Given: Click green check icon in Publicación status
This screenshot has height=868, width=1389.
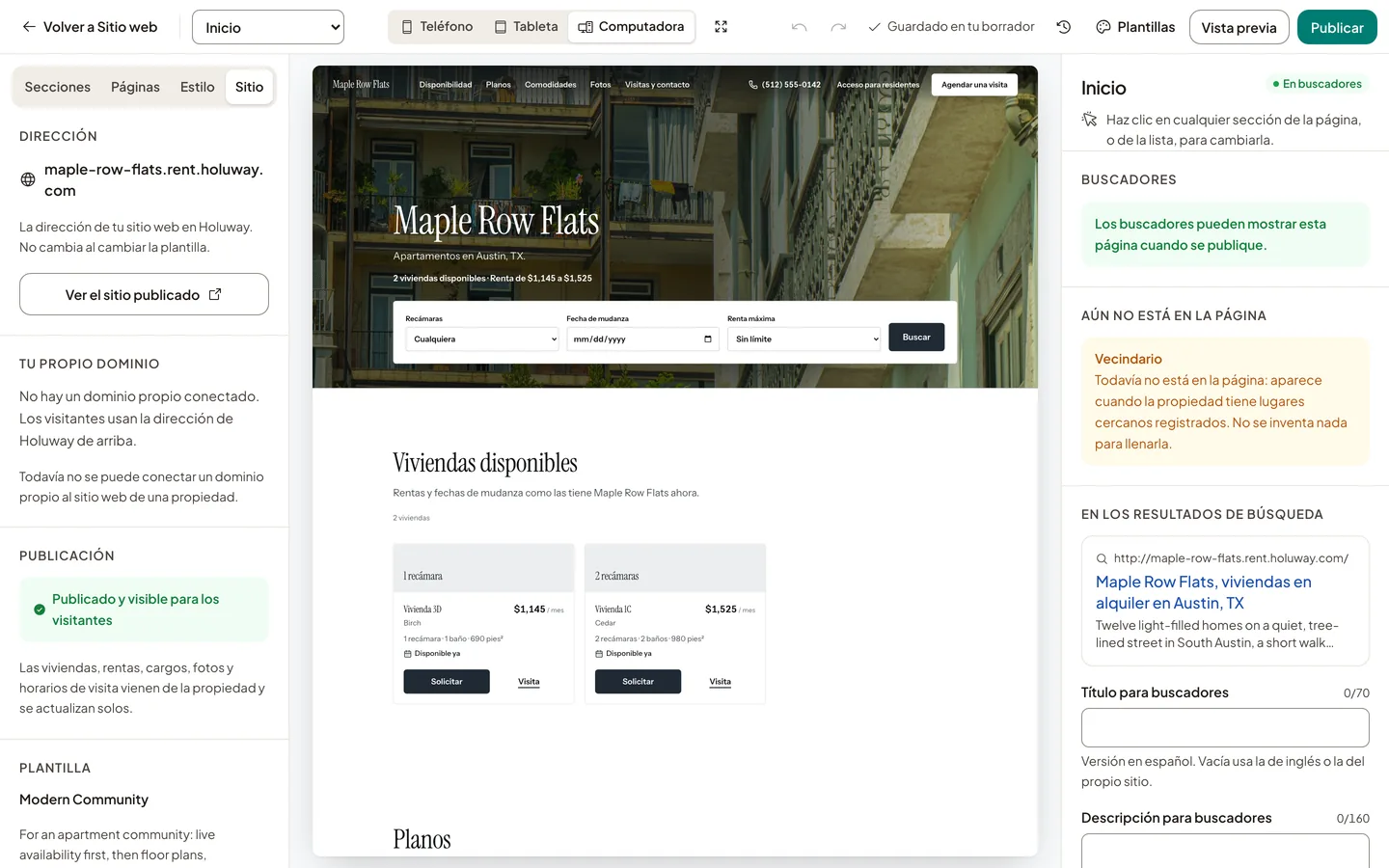Looking at the screenshot, I should pos(40,610).
